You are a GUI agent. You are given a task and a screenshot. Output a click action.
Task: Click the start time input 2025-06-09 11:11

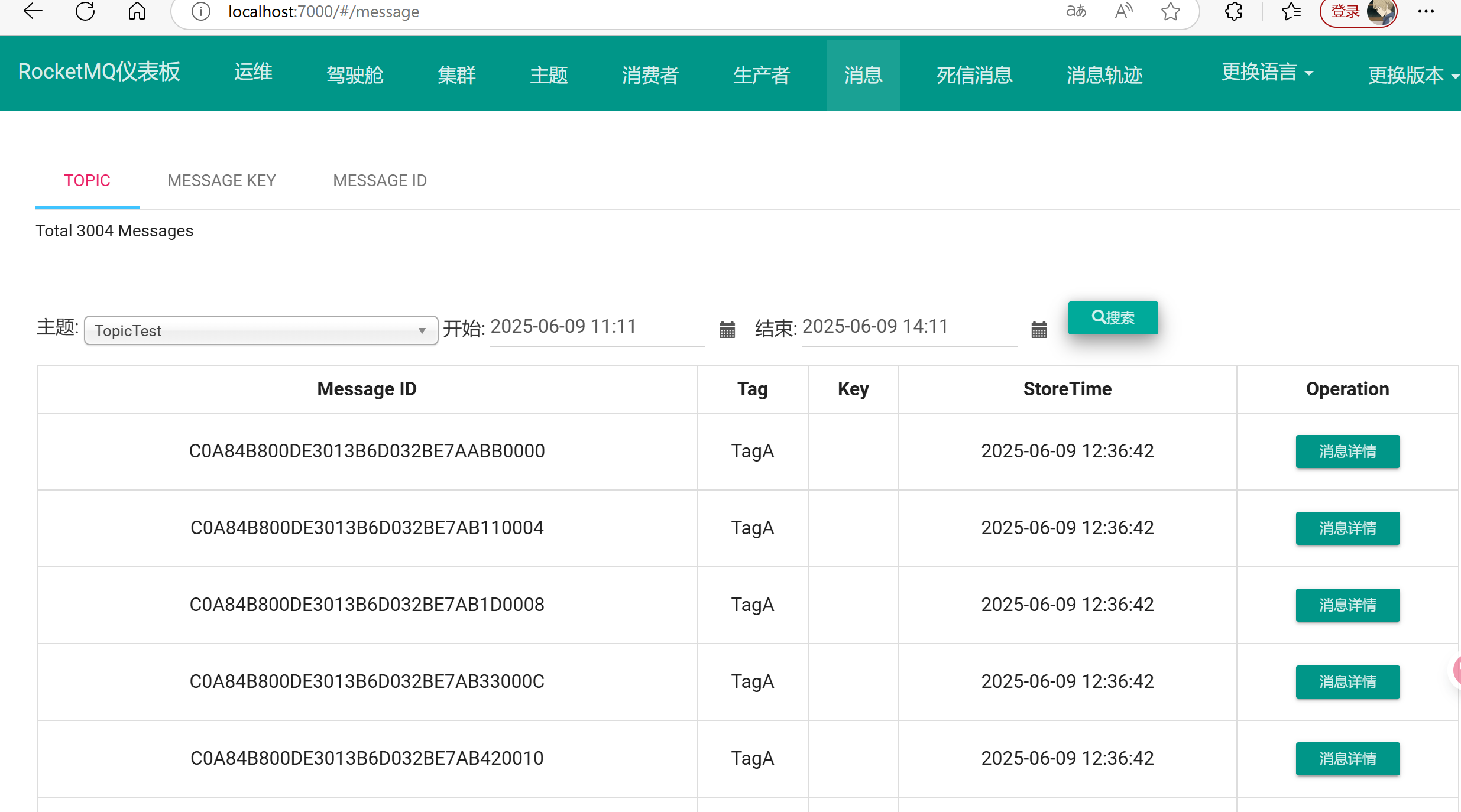click(597, 327)
